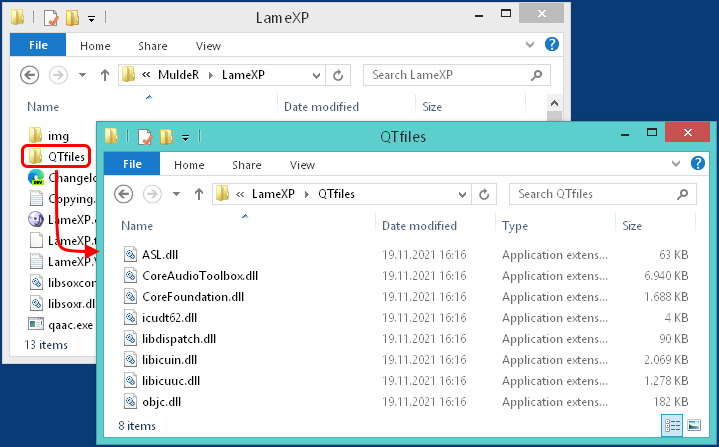Maximize the QTfiles window
Viewport: 719px width, 447px height.
click(652, 132)
